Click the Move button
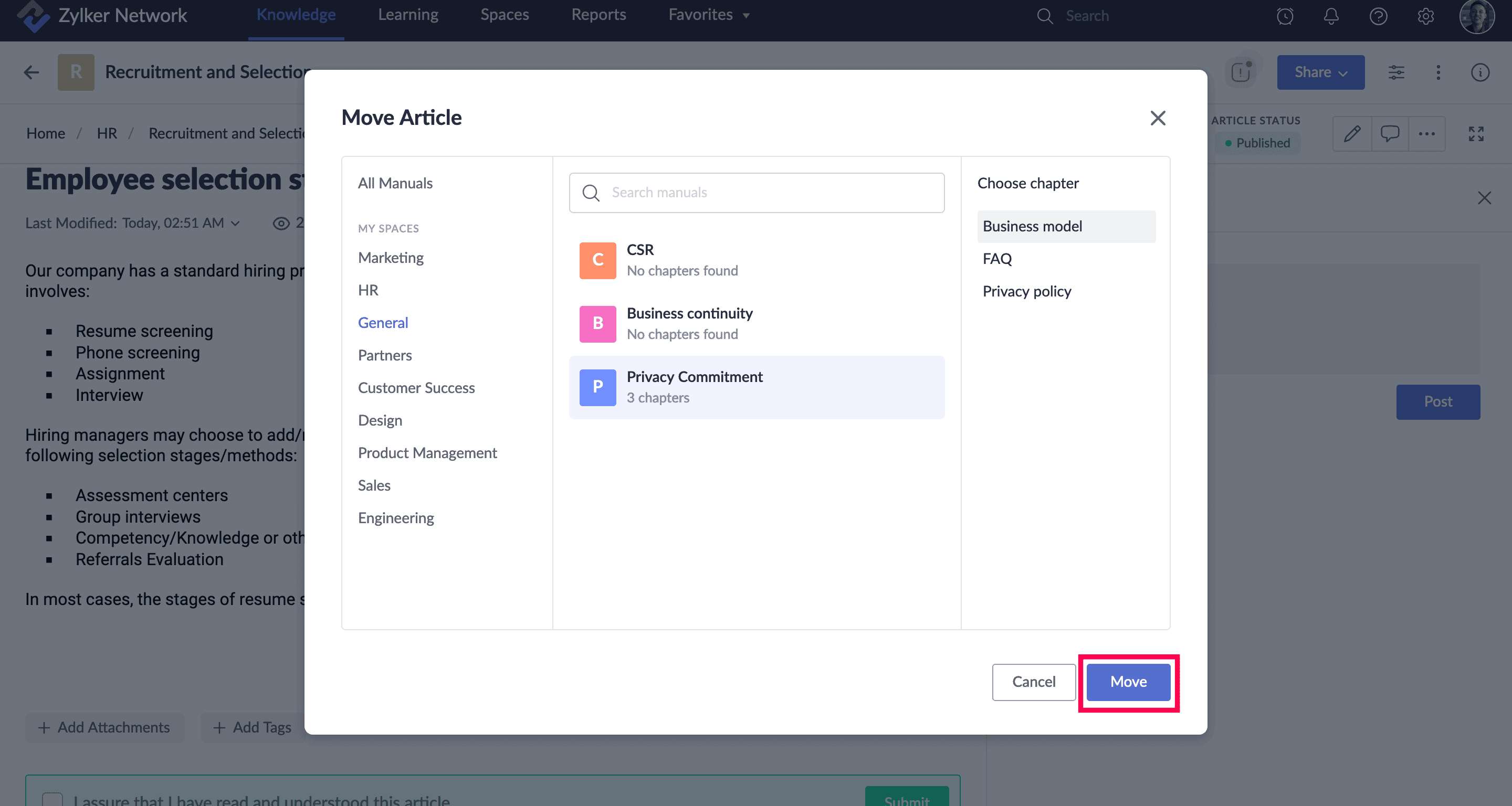 click(x=1128, y=682)
